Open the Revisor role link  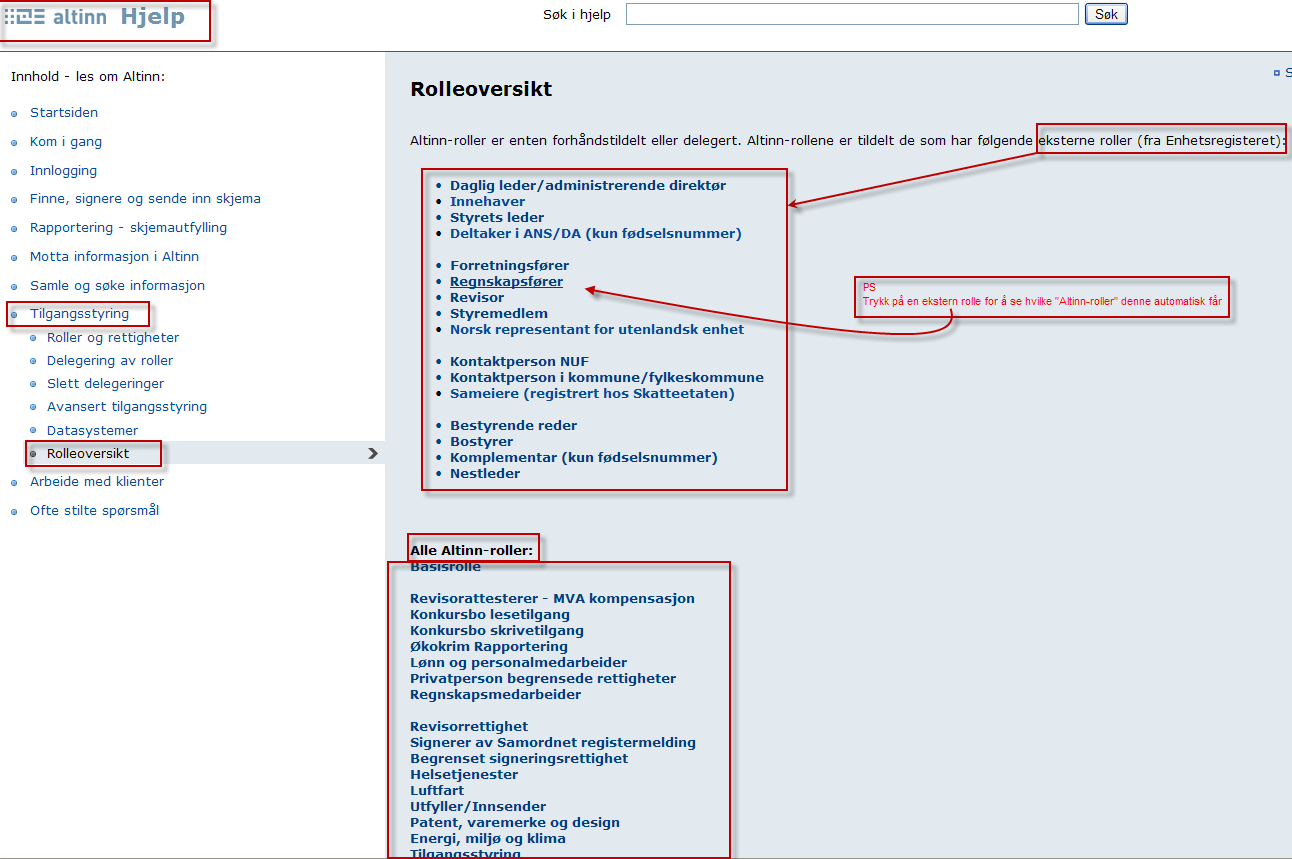(x=477, y=298)
